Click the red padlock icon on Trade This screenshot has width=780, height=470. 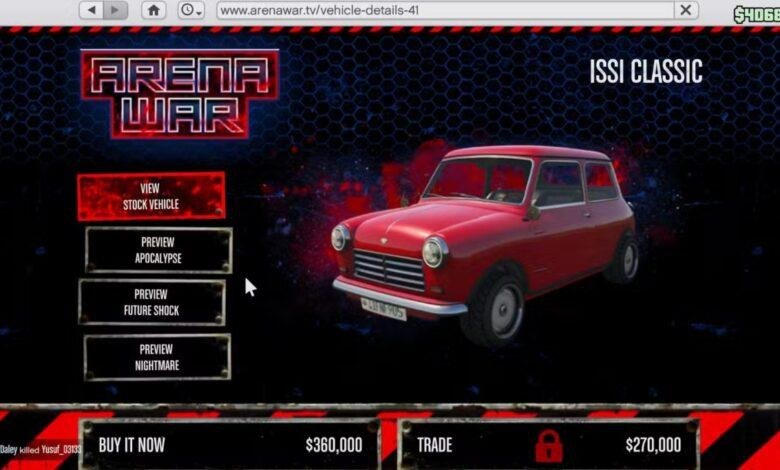click(549, 445)
